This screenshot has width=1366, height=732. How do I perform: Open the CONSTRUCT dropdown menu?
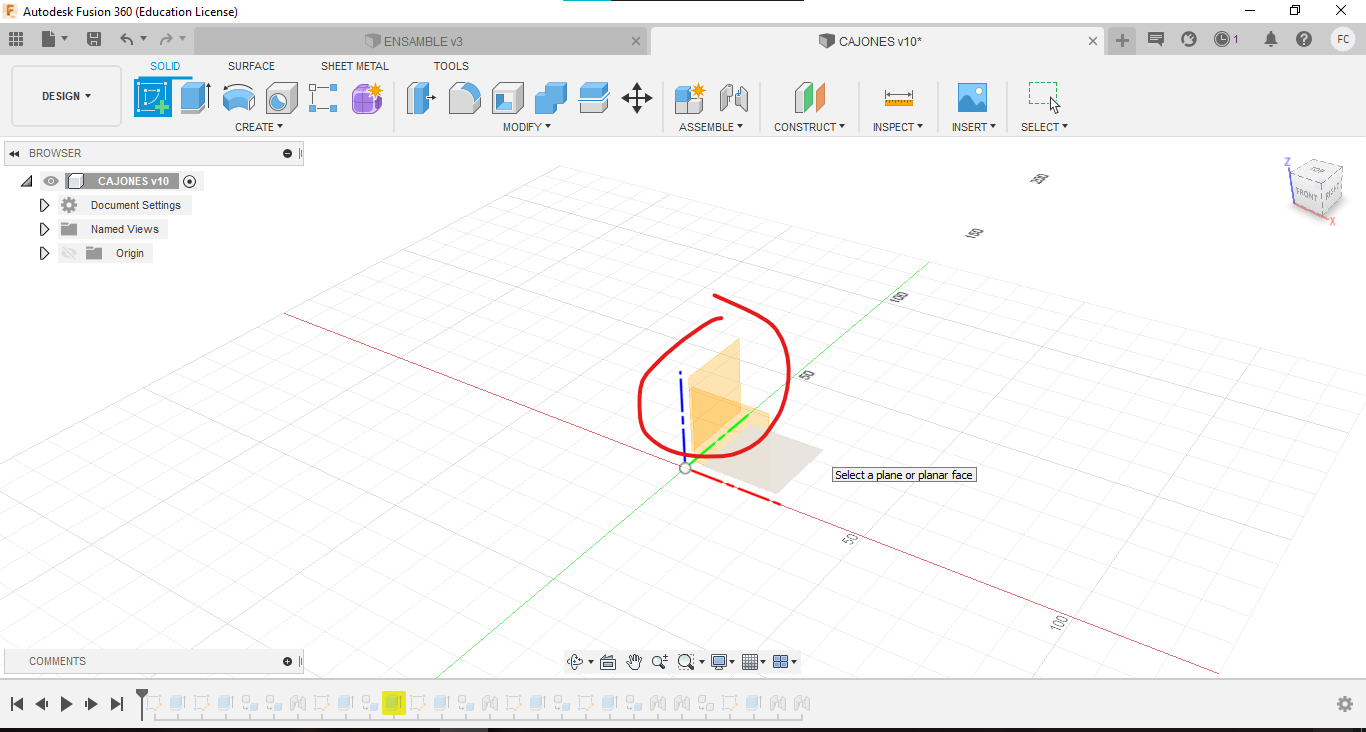tap(809, 127)
